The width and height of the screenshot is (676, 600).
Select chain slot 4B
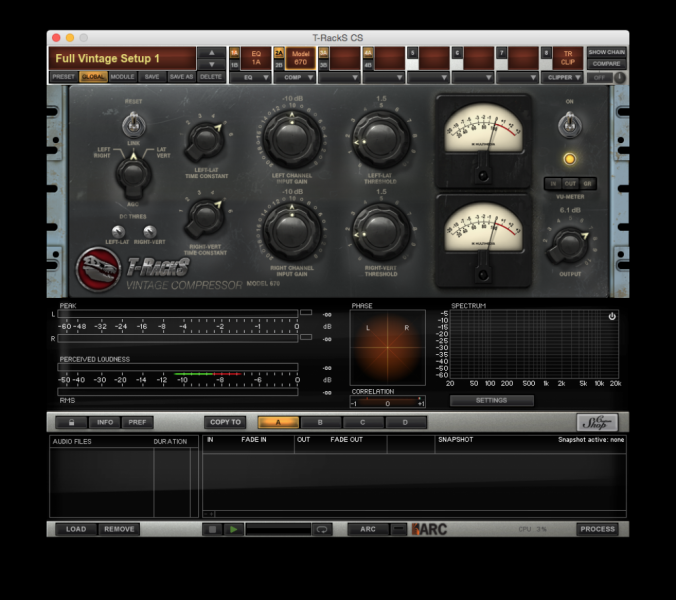[368, 65]
